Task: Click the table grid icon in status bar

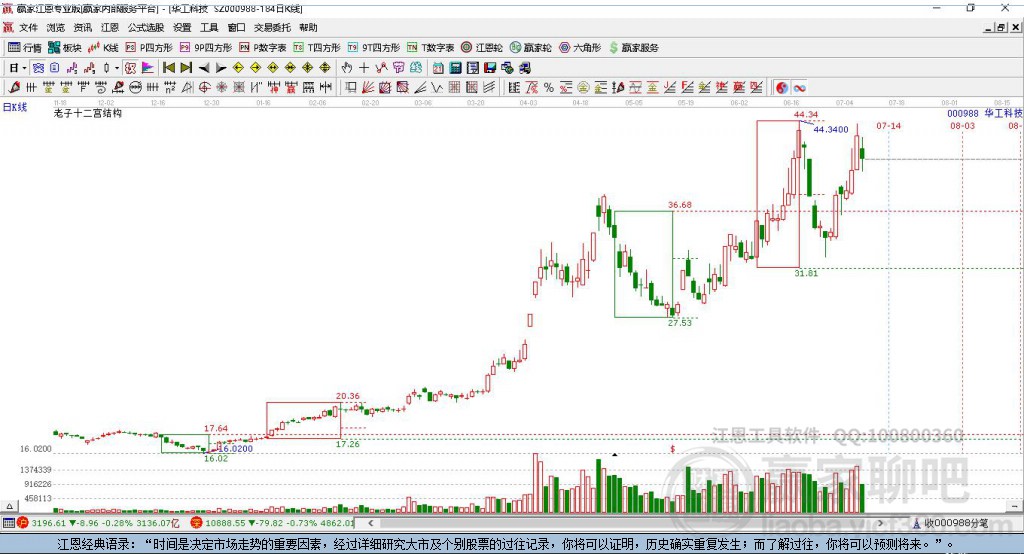Action: pos(8,523)
